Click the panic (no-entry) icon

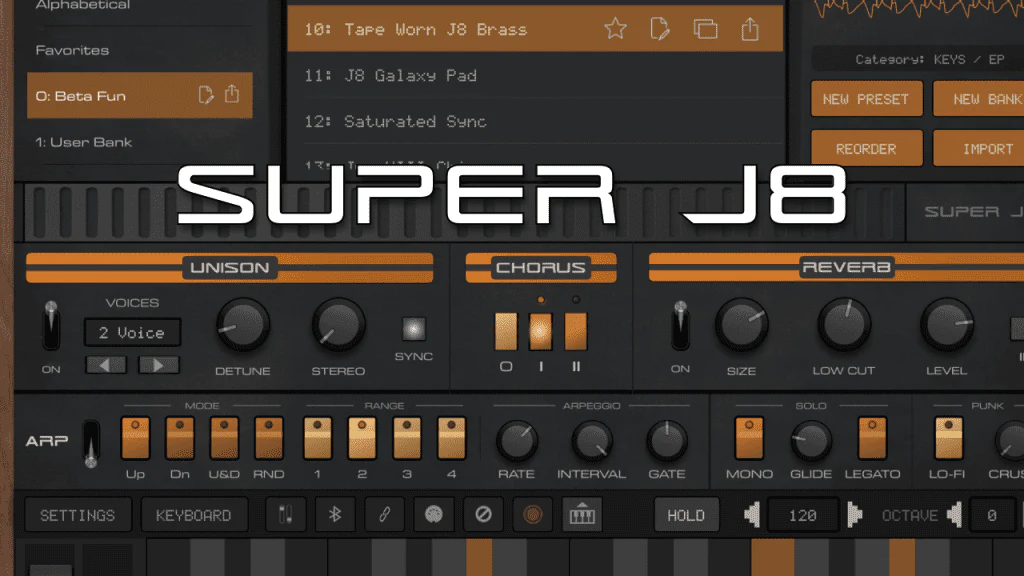(483, 515)
